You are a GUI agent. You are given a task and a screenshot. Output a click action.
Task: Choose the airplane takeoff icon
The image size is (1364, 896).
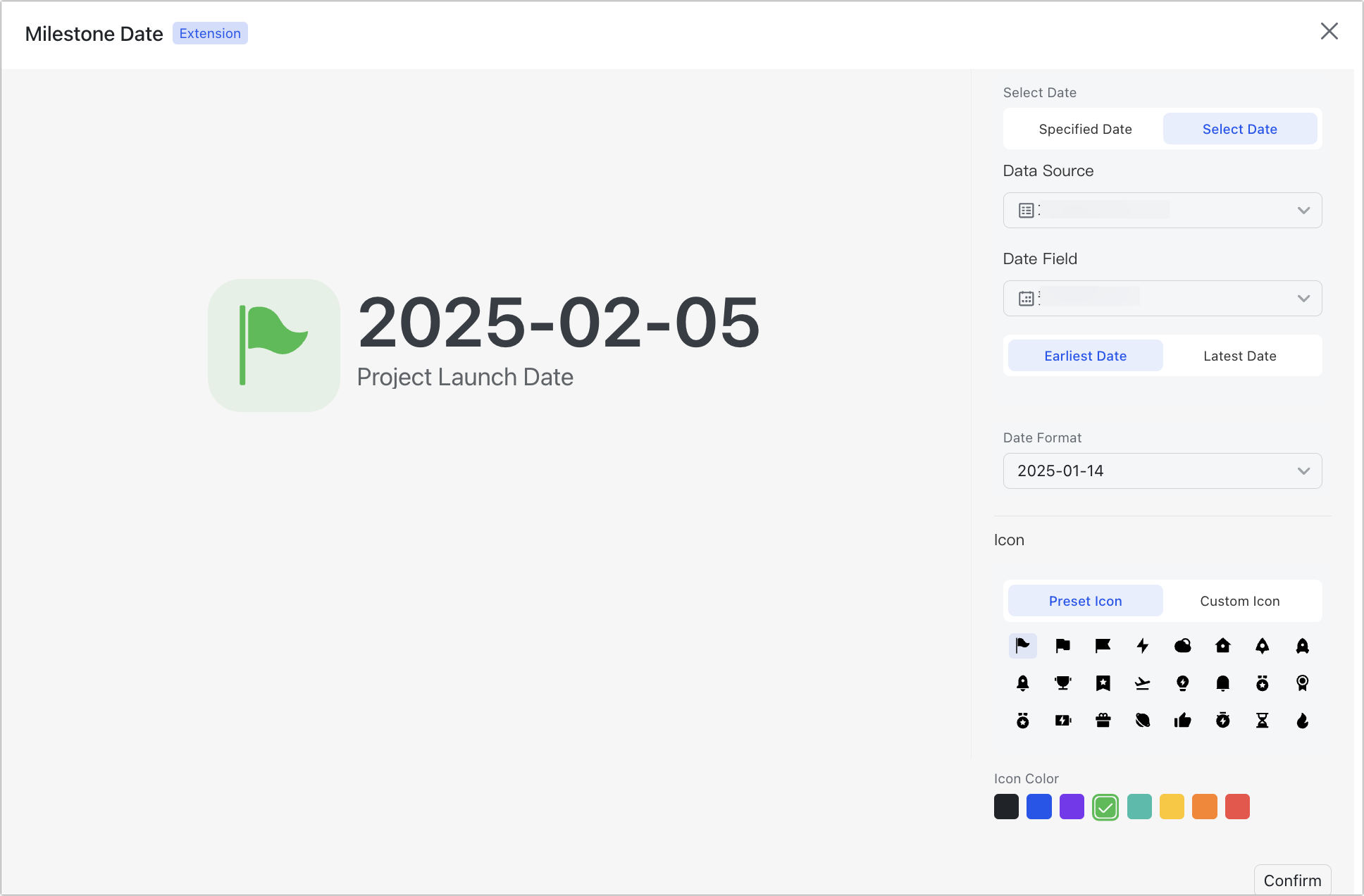click(1143, 683)
